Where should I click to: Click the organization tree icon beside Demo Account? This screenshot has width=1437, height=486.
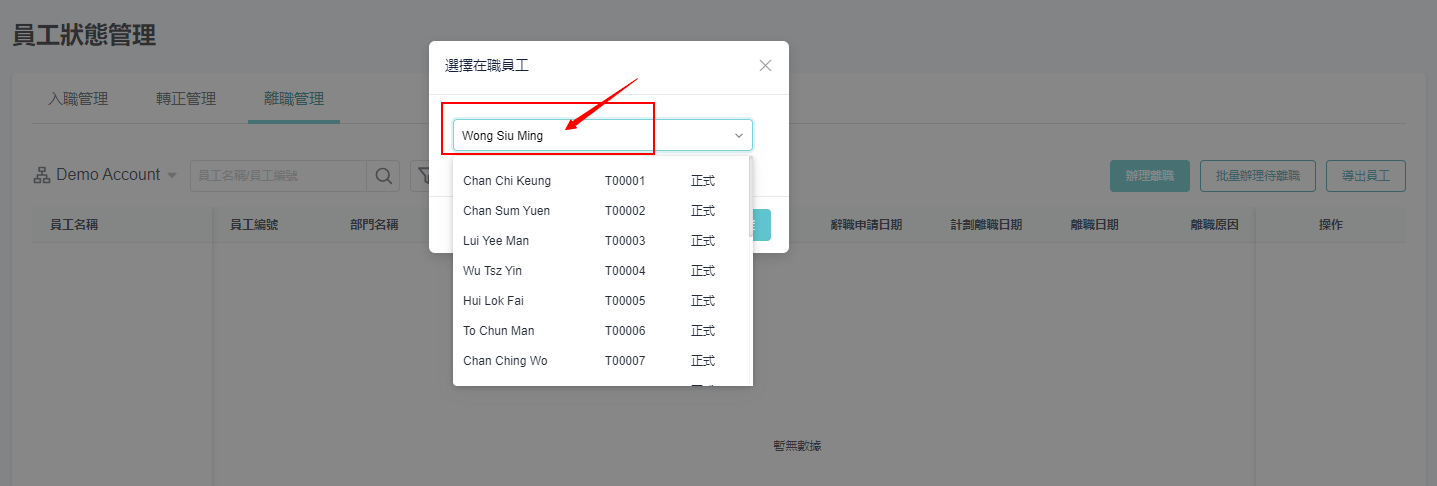pos(42,175)
